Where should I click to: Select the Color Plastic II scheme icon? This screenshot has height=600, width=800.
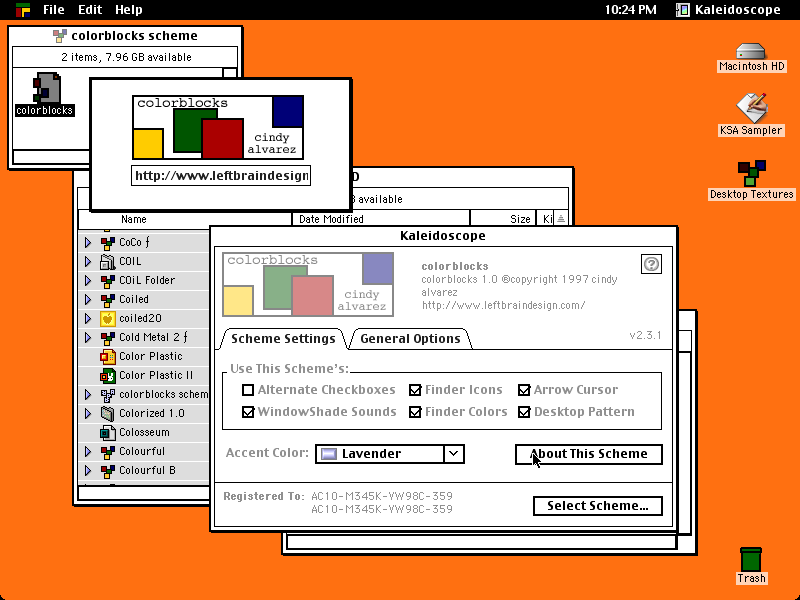pos(107,376)
